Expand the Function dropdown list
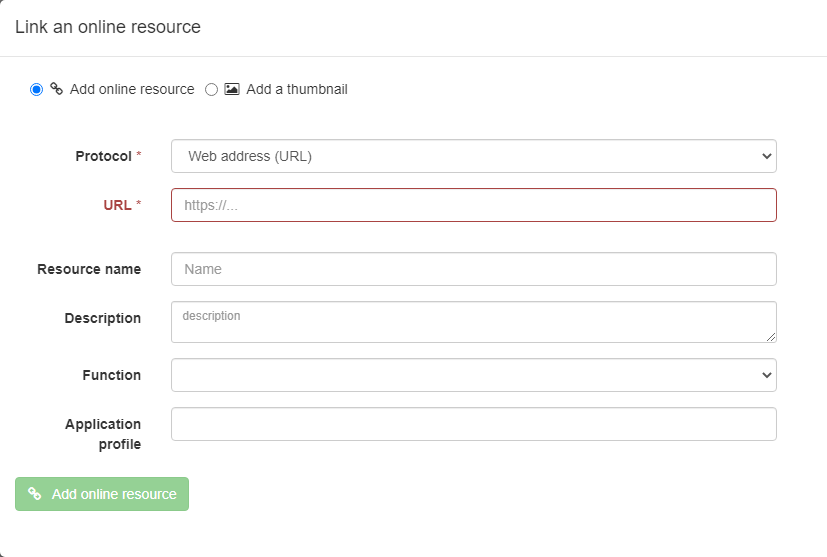The height and width of the screenshot is (557, 827). click(474, 375)
